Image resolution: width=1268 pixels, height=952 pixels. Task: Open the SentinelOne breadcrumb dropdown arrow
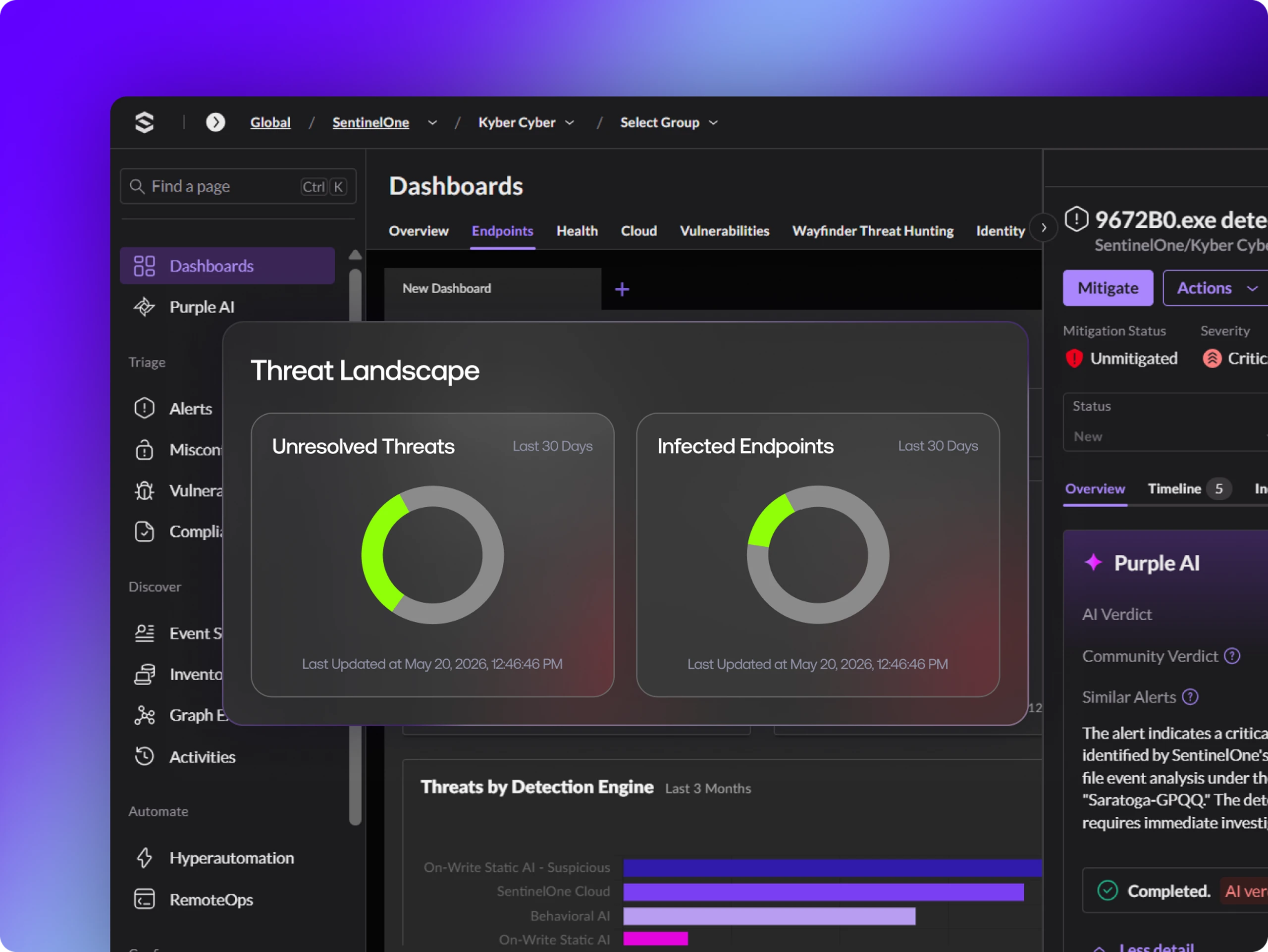[x=432, y=123]
